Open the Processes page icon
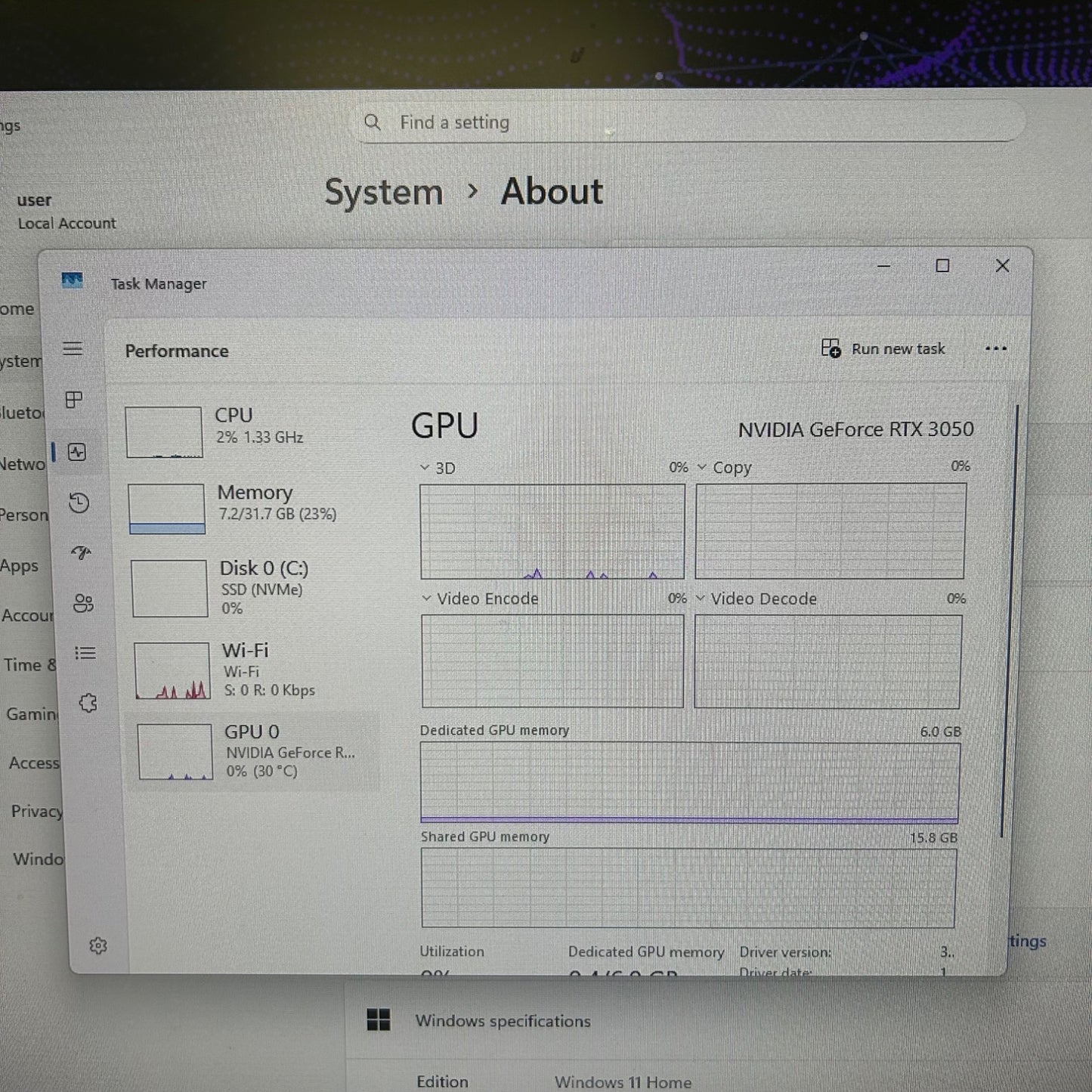Screen dimensions: 1092x1092 click(74, 400)
